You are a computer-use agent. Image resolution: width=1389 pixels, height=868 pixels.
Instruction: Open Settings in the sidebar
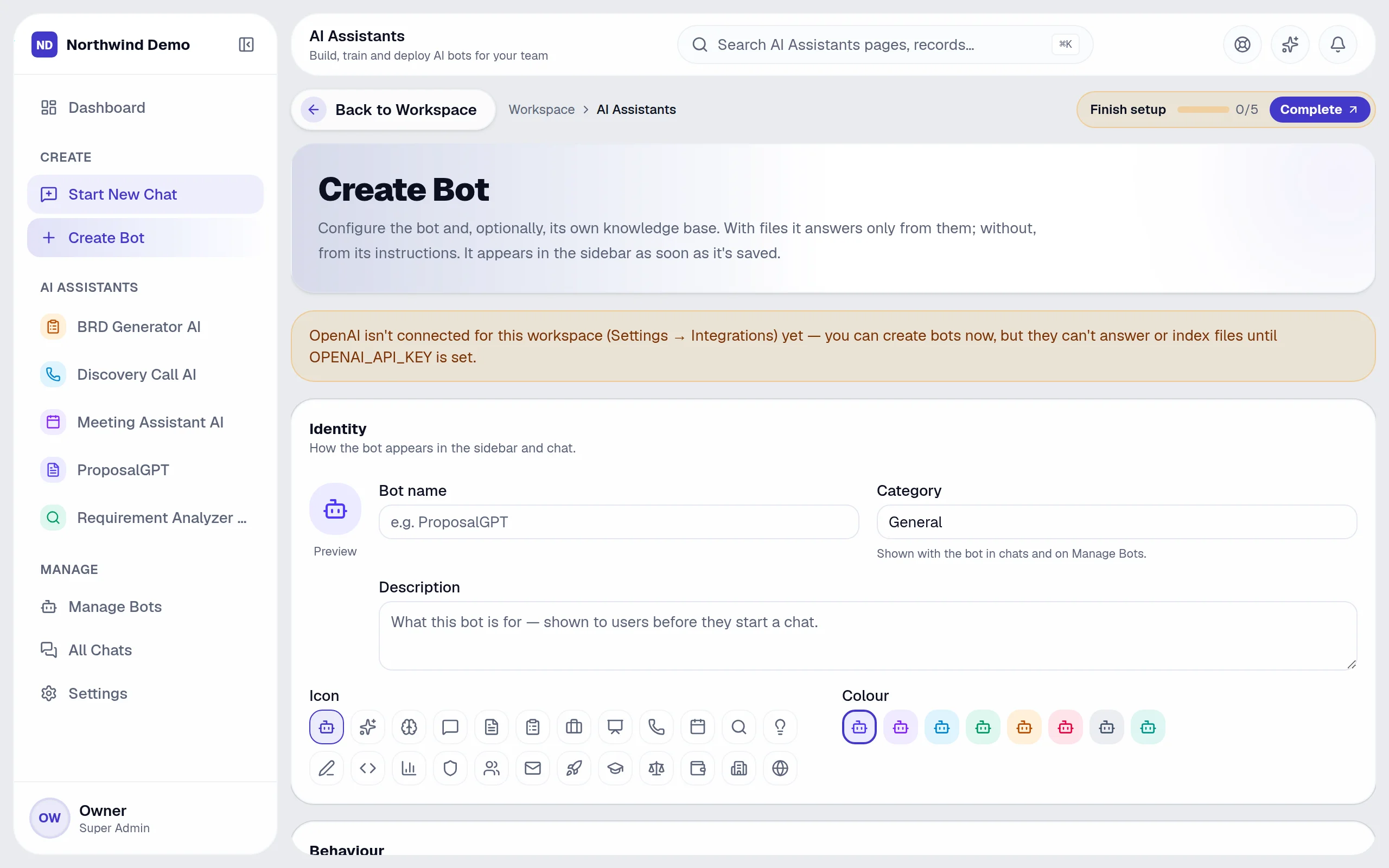145,693
